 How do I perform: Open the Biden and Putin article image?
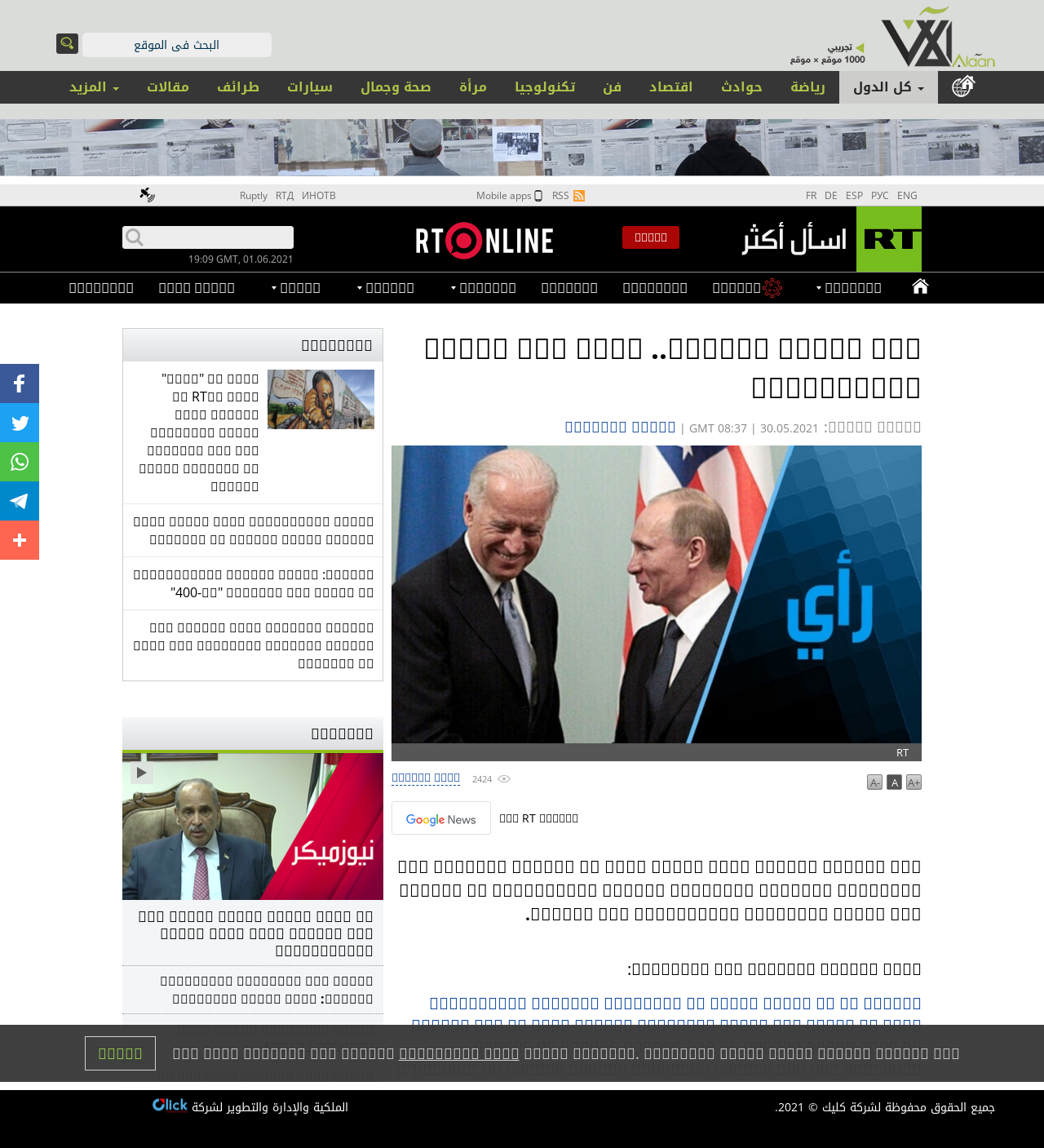click(x=657, y=594)
